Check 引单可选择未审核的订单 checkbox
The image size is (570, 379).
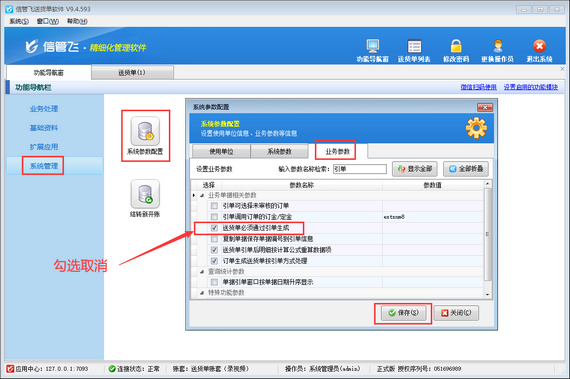tap(214, 206)
